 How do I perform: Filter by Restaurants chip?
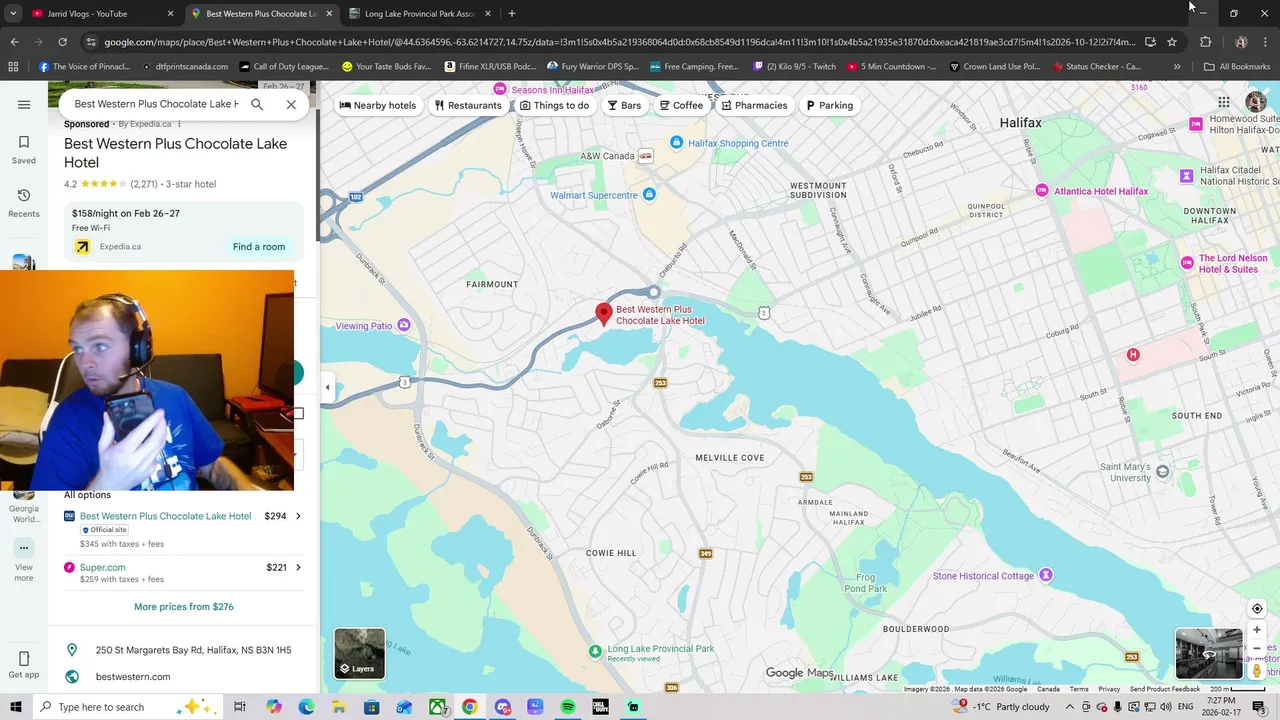pyautogui.click(x=468, y=105)
